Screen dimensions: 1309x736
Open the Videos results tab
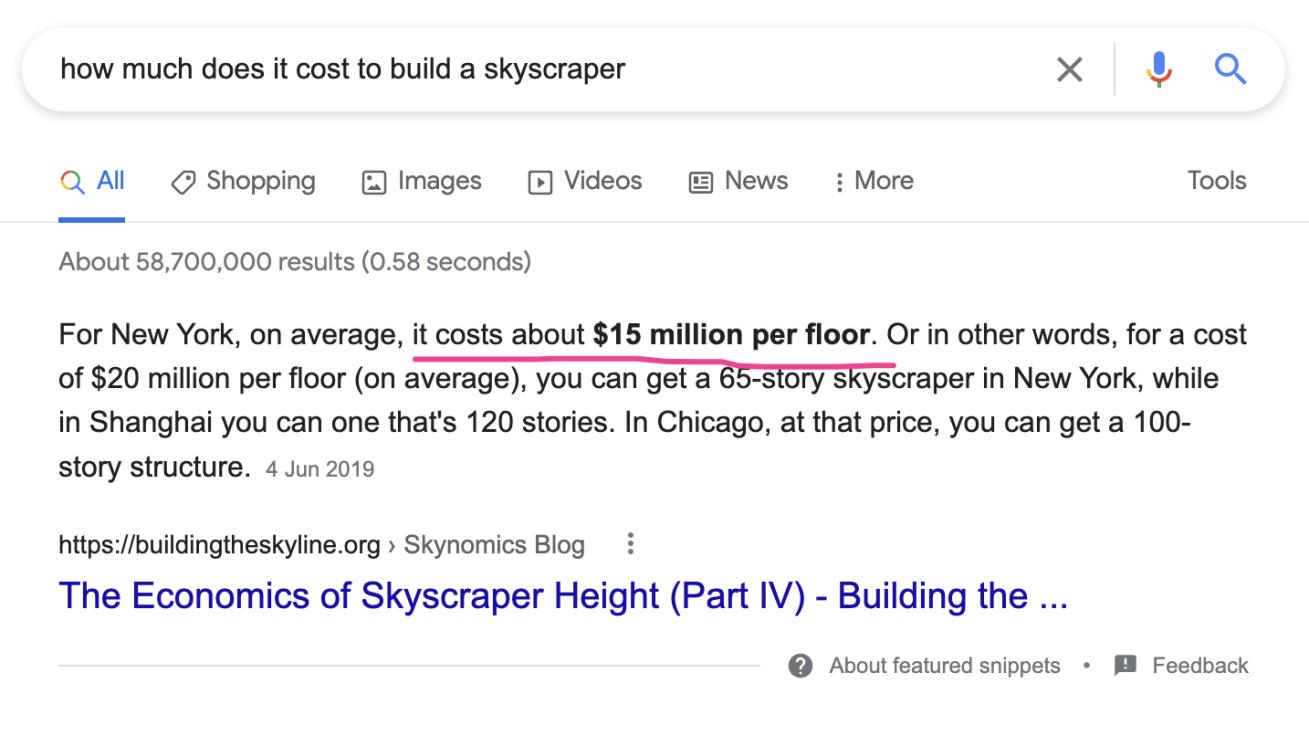(584, 181)
